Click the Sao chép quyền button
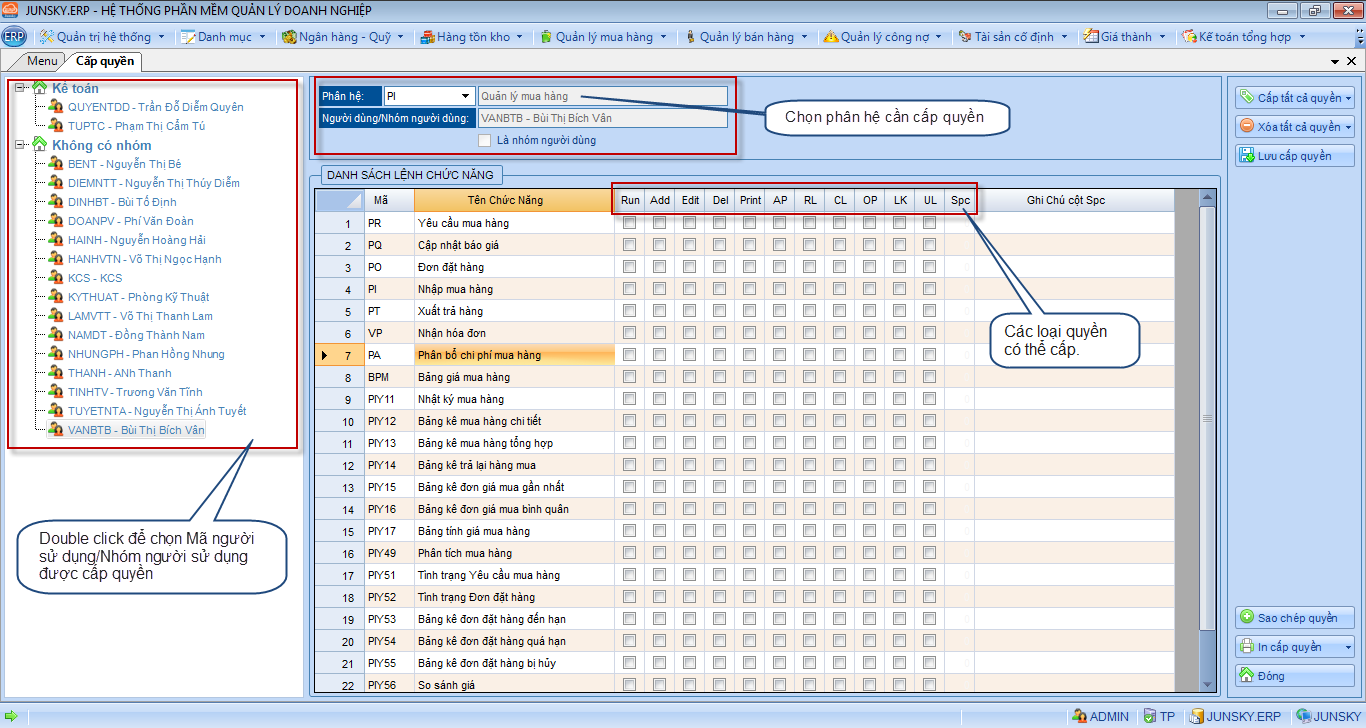This screenshot has width=1366, height=728. pyautogui.click(x=1296, y=618)
